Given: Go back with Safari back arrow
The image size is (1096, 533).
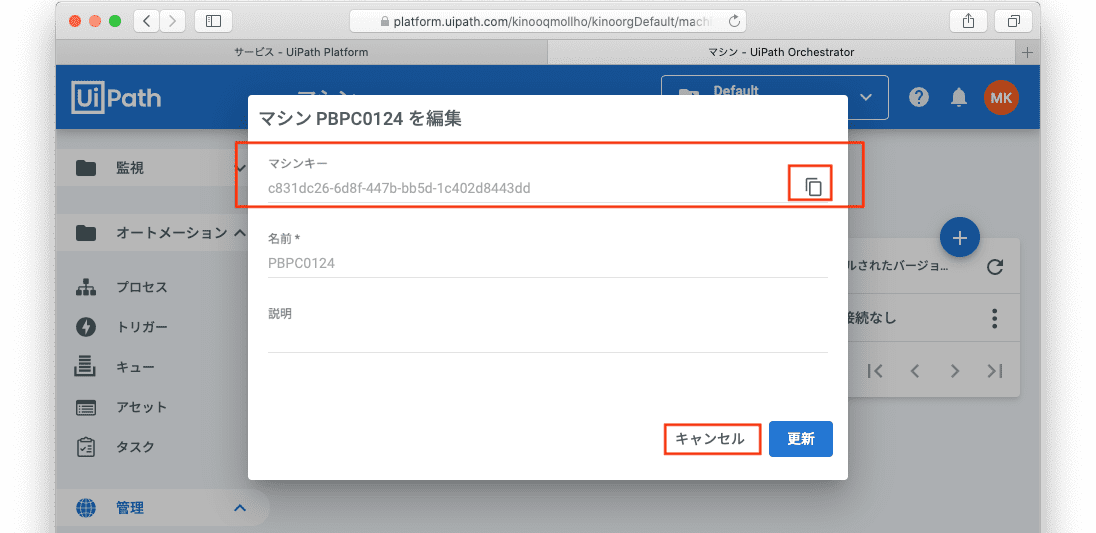Looking at the screenshot, I should coord(146,22).
